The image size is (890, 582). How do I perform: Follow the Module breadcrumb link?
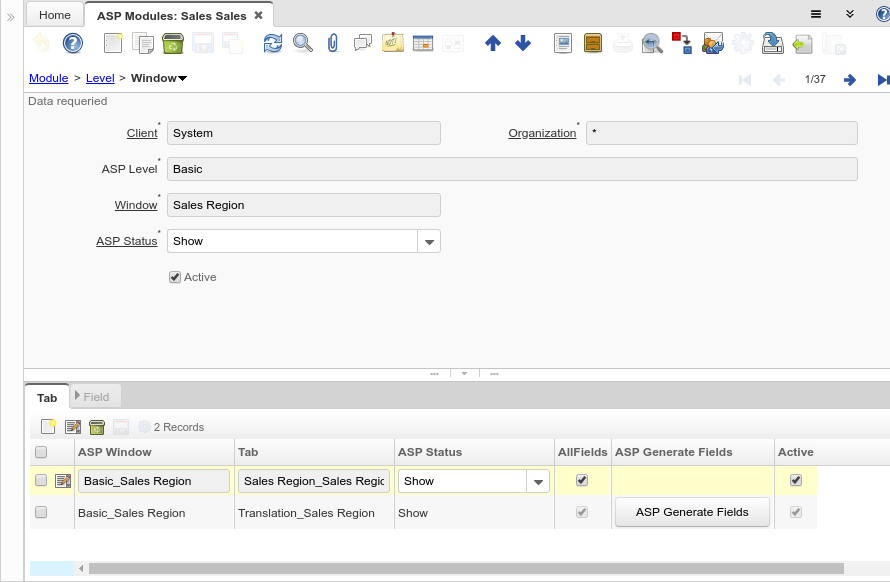click(48, 78)
